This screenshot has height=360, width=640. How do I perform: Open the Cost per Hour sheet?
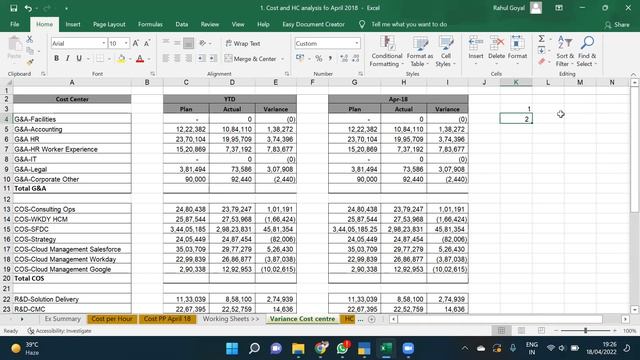tap(111, 319)
